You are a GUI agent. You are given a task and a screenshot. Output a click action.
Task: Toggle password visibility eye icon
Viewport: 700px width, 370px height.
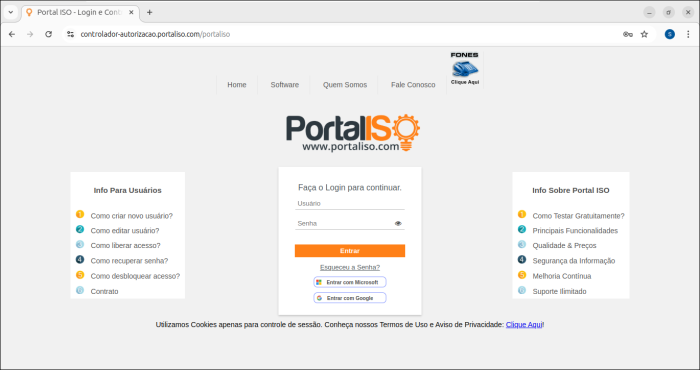point(398,224)
